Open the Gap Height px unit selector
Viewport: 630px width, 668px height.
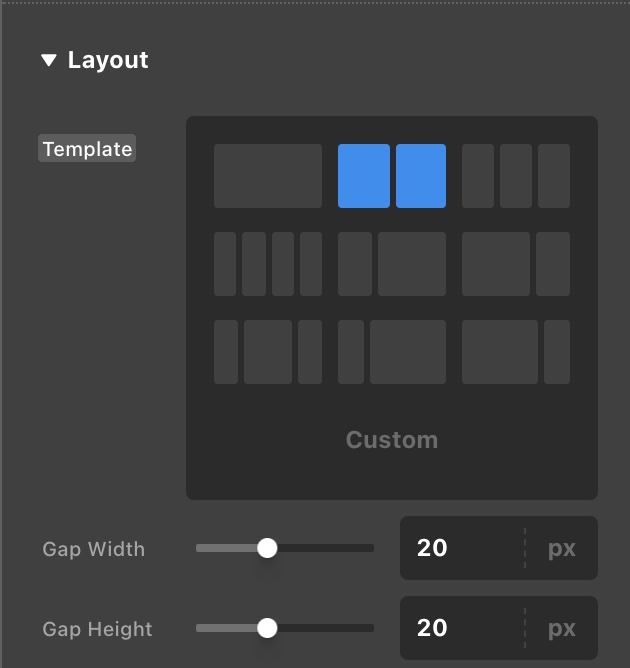click(x=562, y=628)
